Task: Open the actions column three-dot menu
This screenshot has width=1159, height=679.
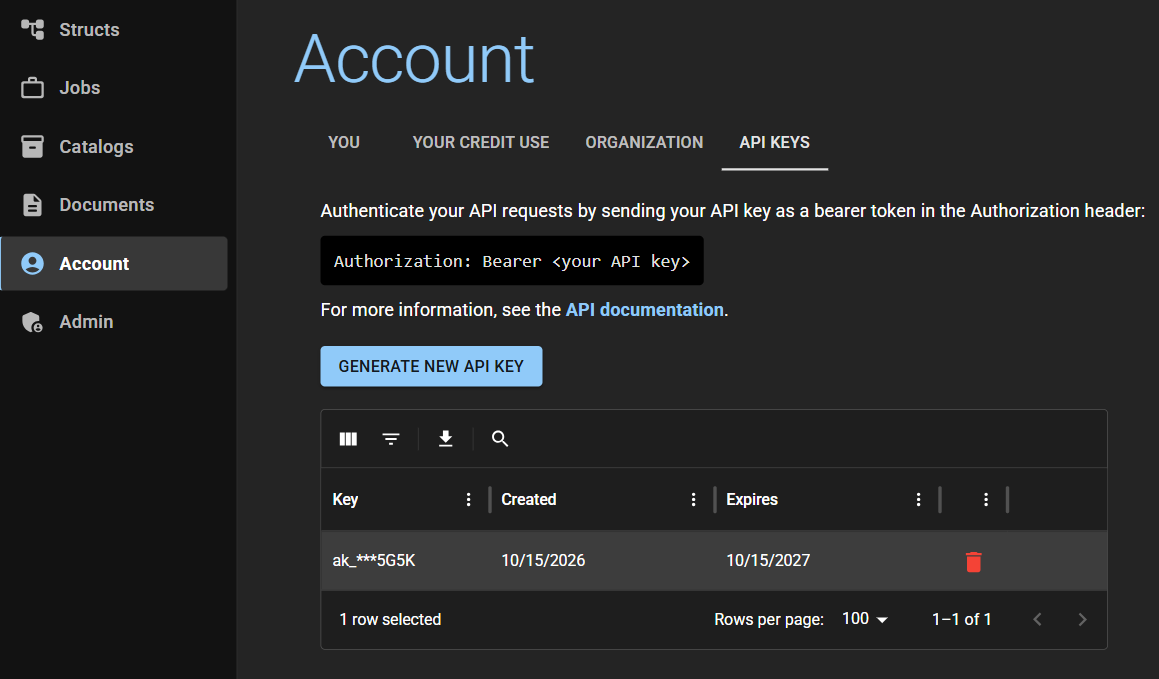Action: 985,499
